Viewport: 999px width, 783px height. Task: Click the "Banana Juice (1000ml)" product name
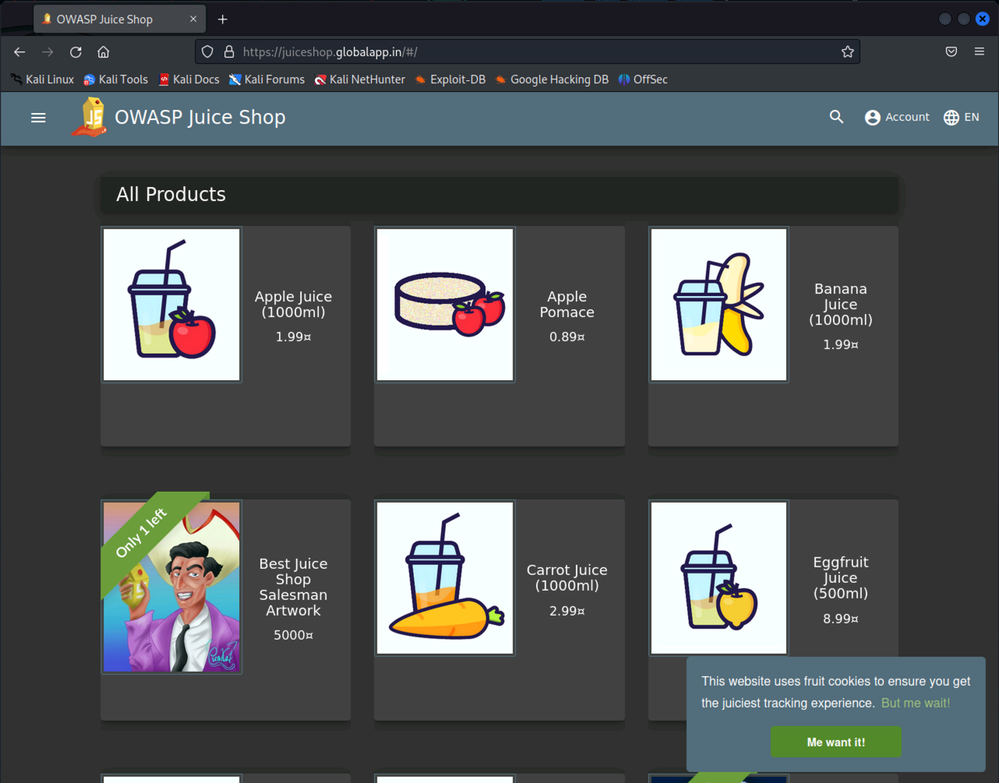(x=840, y=304)
